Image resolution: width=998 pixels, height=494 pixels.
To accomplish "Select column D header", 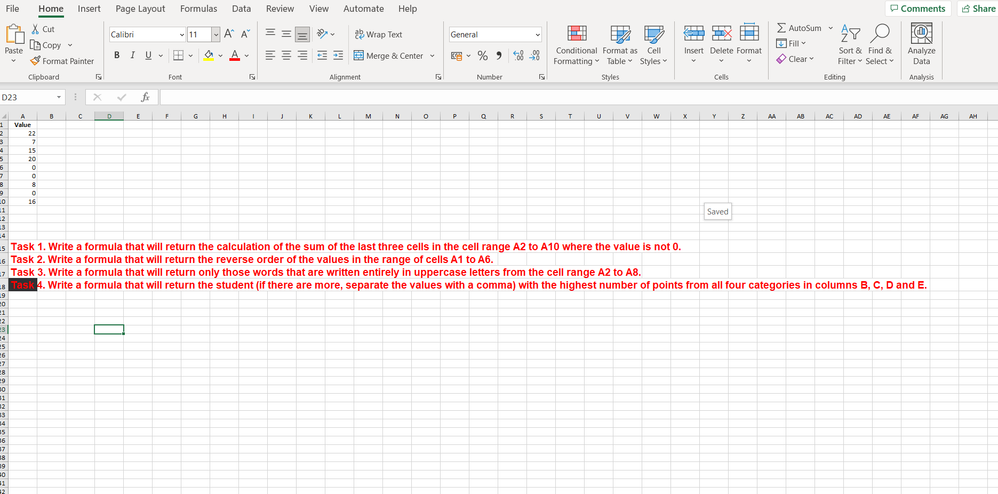I will point(109,116).
